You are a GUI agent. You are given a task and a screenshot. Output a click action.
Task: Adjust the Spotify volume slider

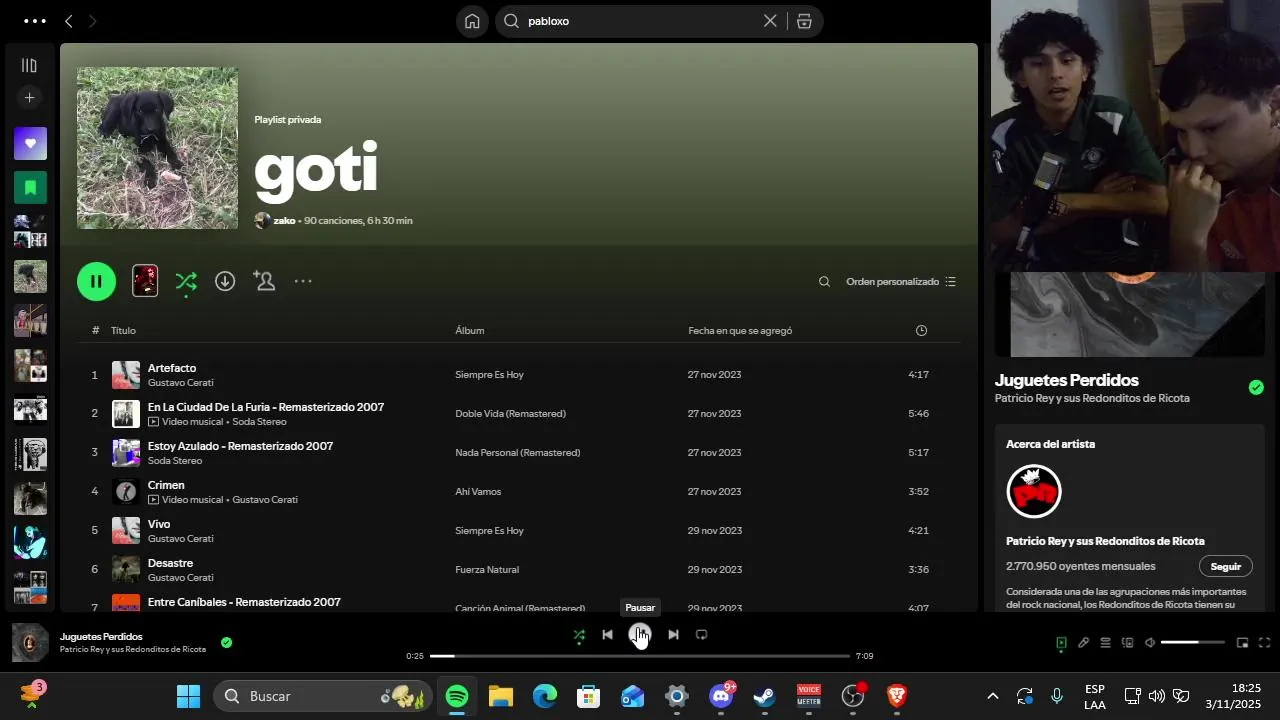[1193, 643]
